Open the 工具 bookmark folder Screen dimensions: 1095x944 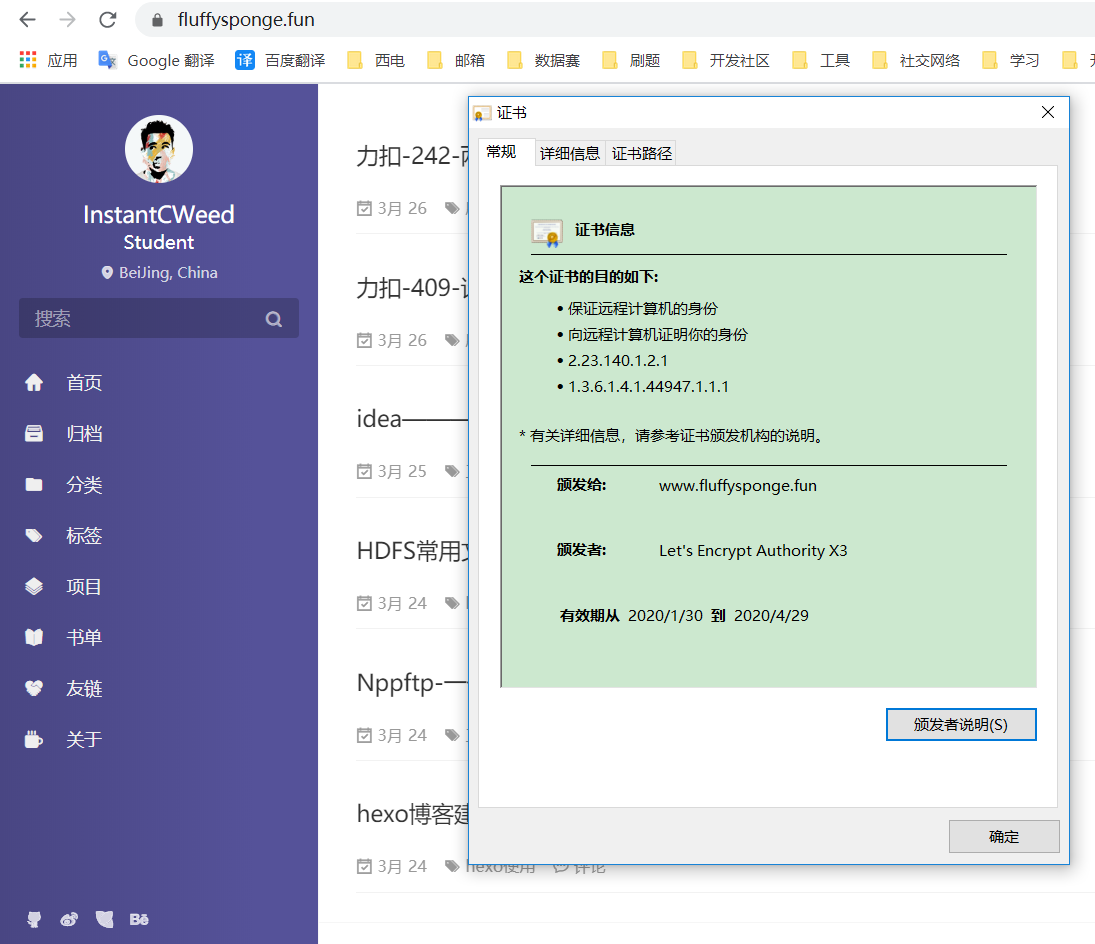coord(821,61)
